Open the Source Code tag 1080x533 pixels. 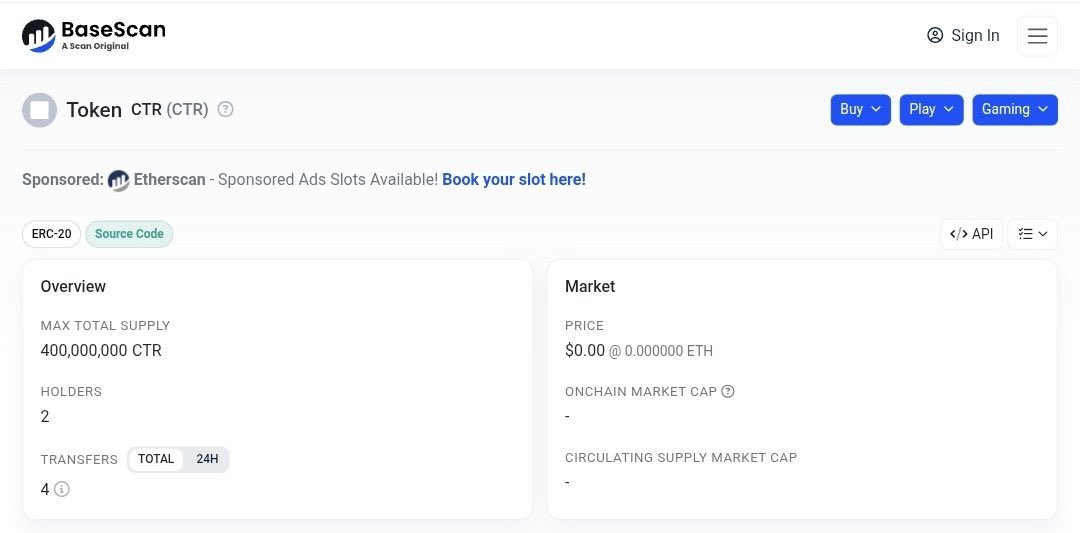(129, 234)
